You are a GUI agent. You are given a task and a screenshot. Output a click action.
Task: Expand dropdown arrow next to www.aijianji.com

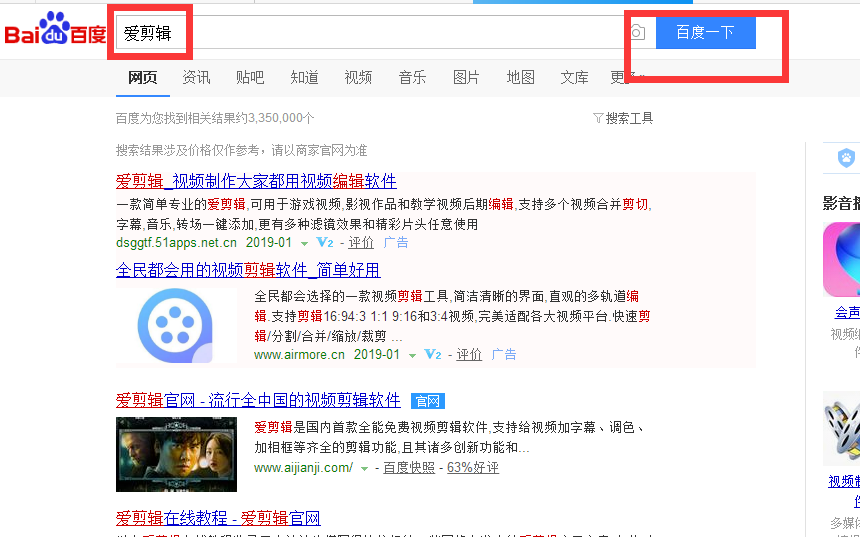tap(364, 468)
